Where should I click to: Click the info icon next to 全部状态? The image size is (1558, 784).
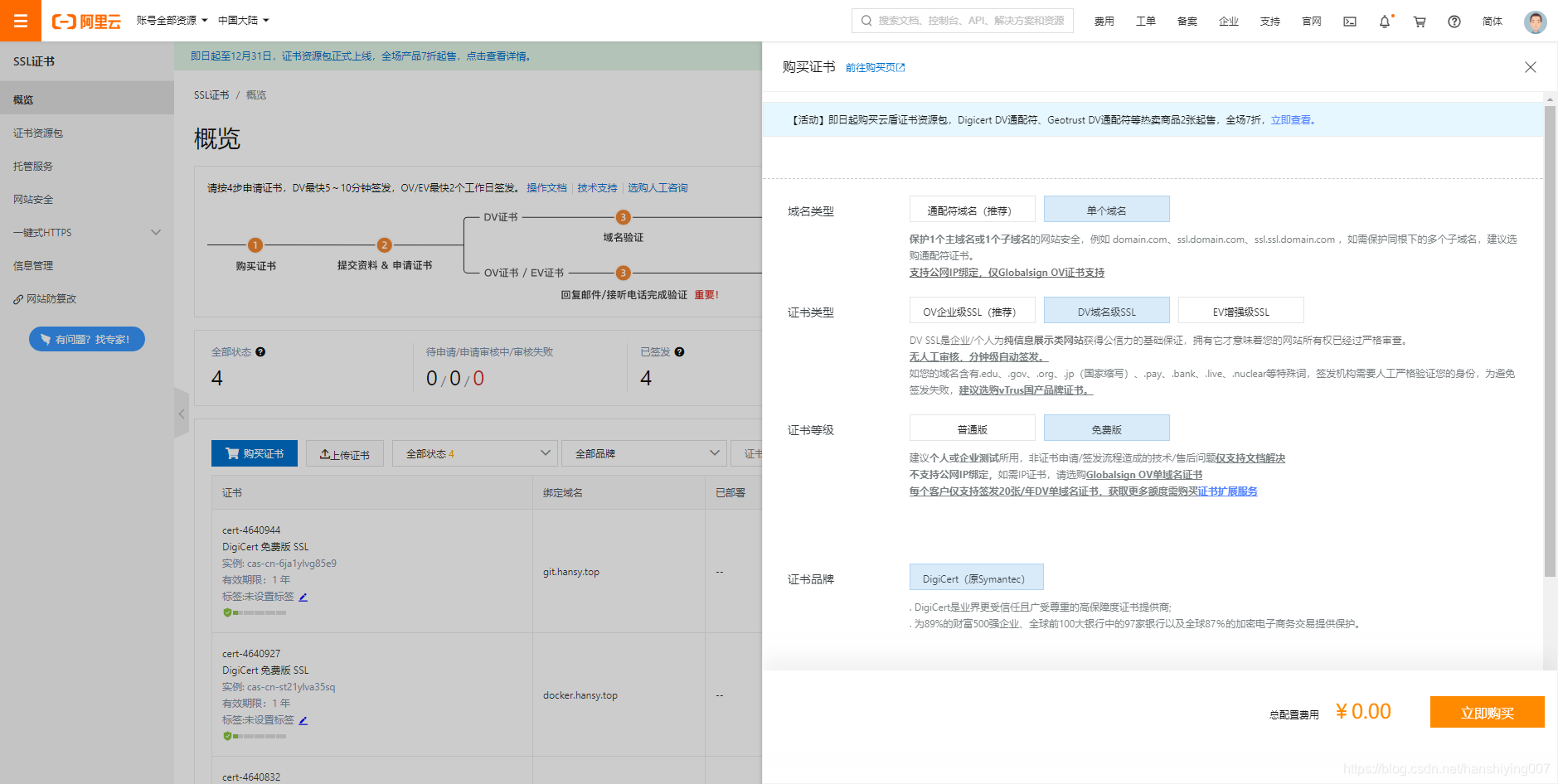pos(260,352)
